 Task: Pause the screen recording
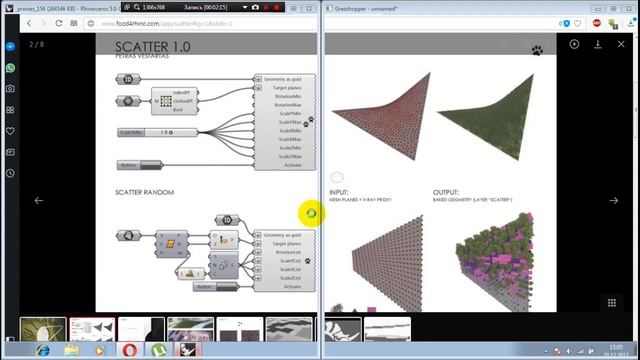click(267, 7)
